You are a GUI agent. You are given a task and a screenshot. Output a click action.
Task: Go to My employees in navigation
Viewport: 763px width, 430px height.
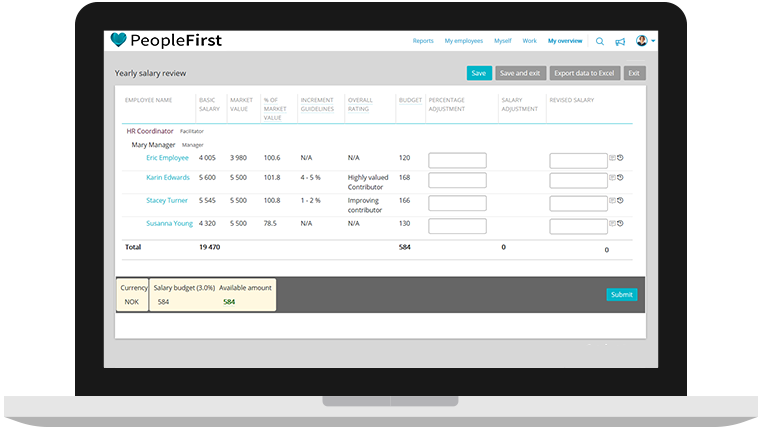point(463,41)
